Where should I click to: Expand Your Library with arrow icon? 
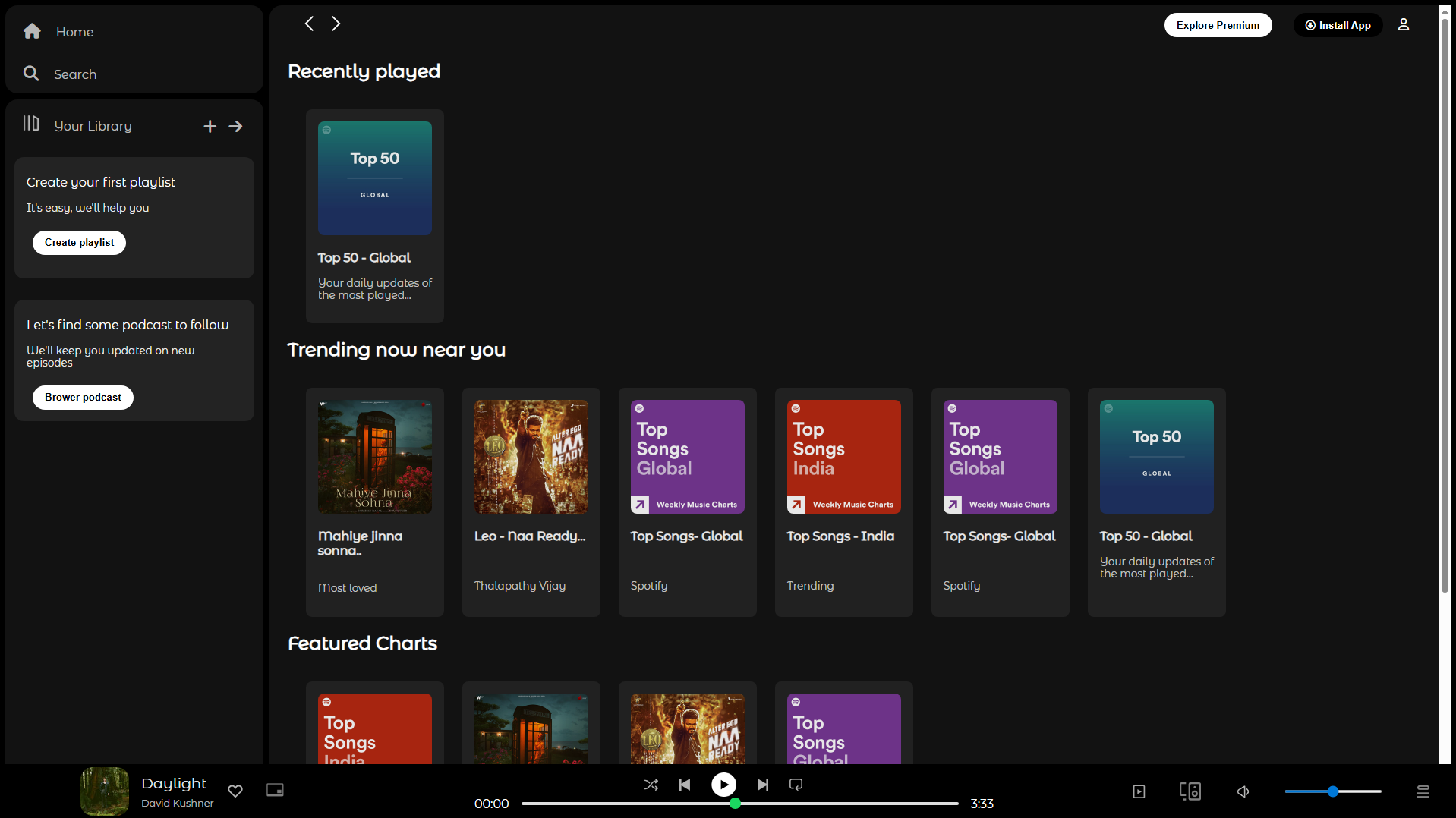pos(236,126)
